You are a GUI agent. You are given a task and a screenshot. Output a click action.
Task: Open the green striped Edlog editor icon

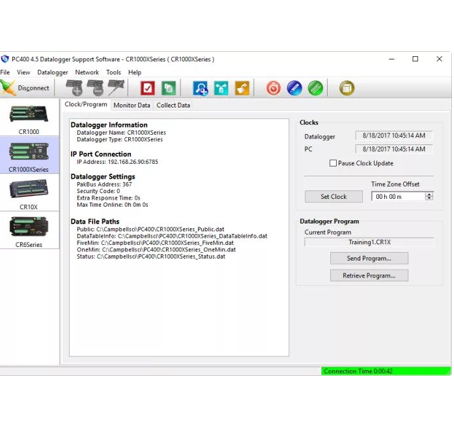click(315, 88)
